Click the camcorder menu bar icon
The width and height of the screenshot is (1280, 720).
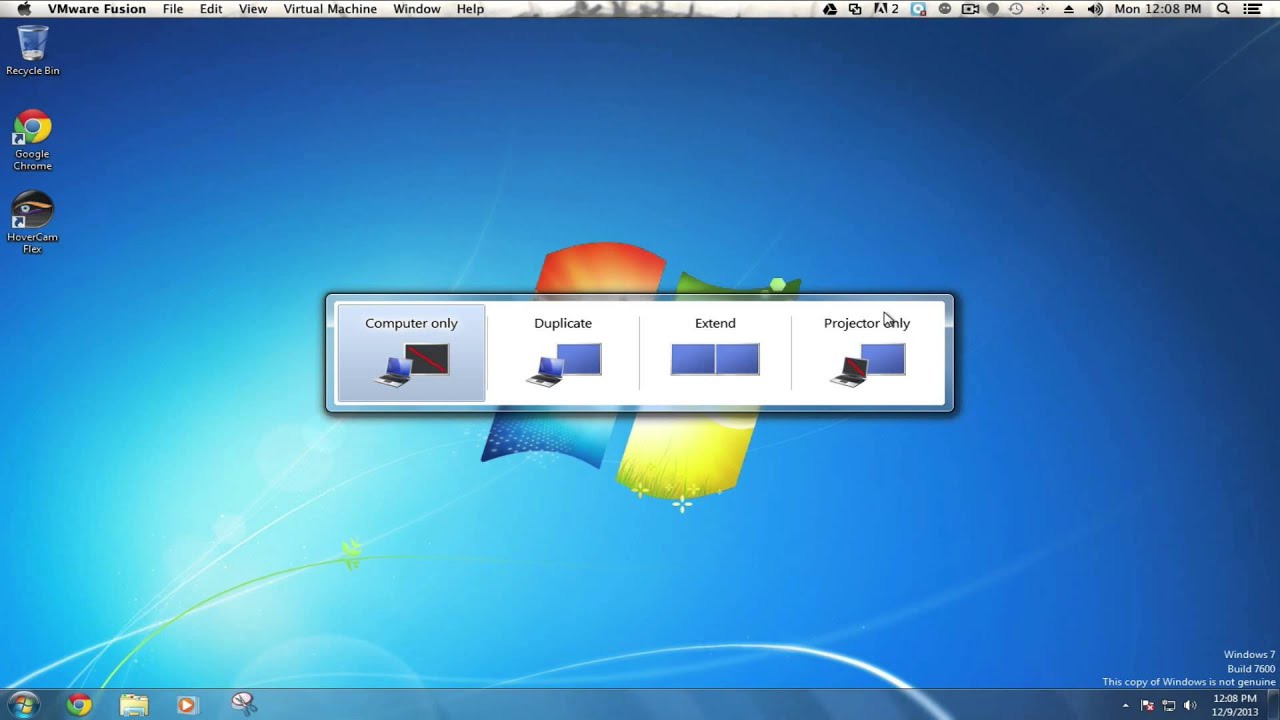(x=970, y=9)
